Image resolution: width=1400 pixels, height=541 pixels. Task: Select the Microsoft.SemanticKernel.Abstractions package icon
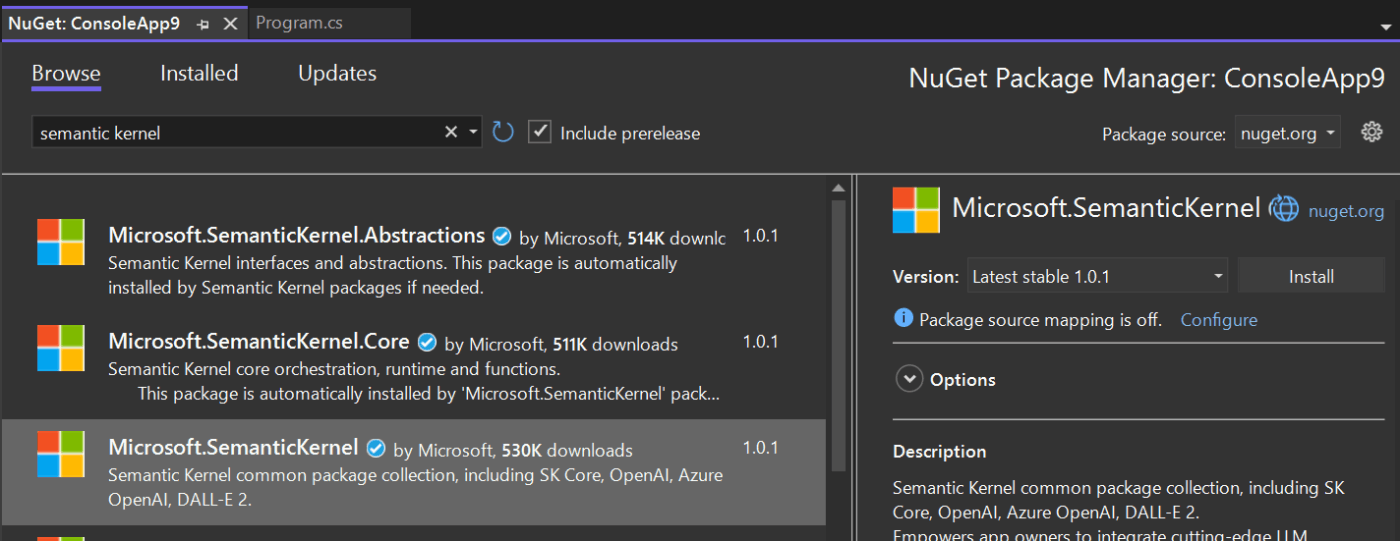[61, 242]
